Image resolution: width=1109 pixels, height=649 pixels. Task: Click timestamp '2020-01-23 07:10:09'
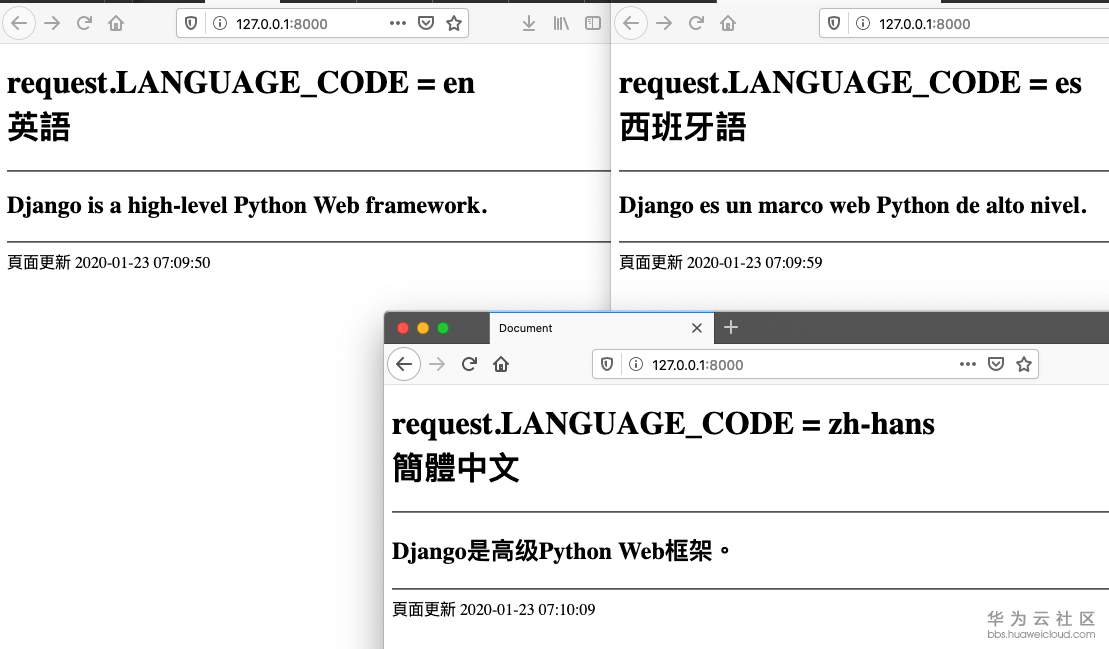(528, 609)
